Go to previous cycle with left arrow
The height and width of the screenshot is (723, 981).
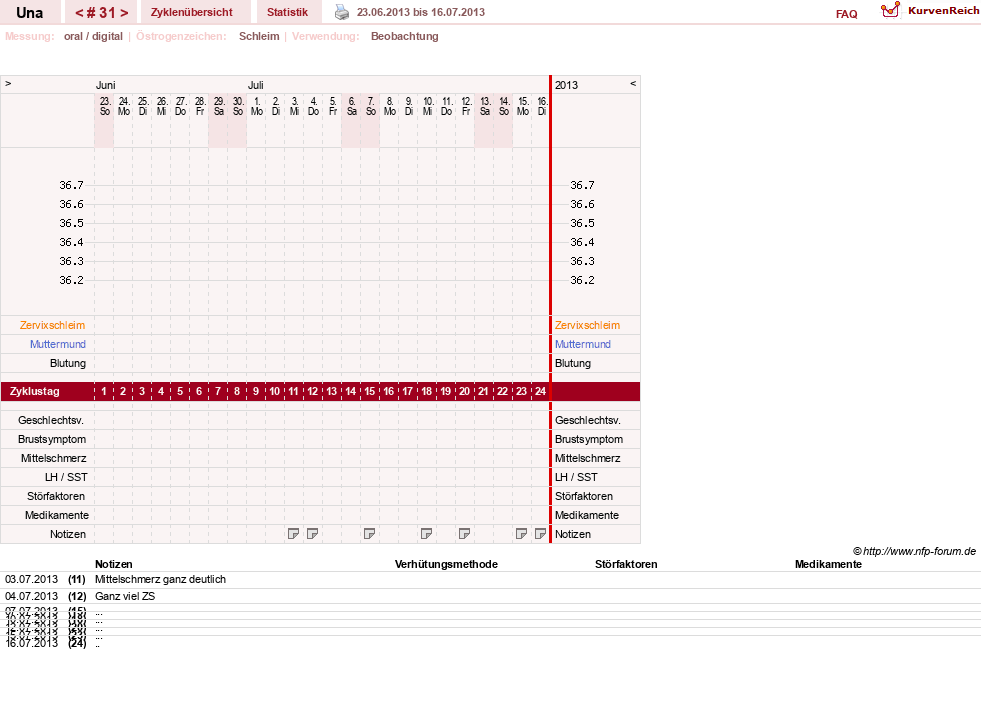pos(79,13)
